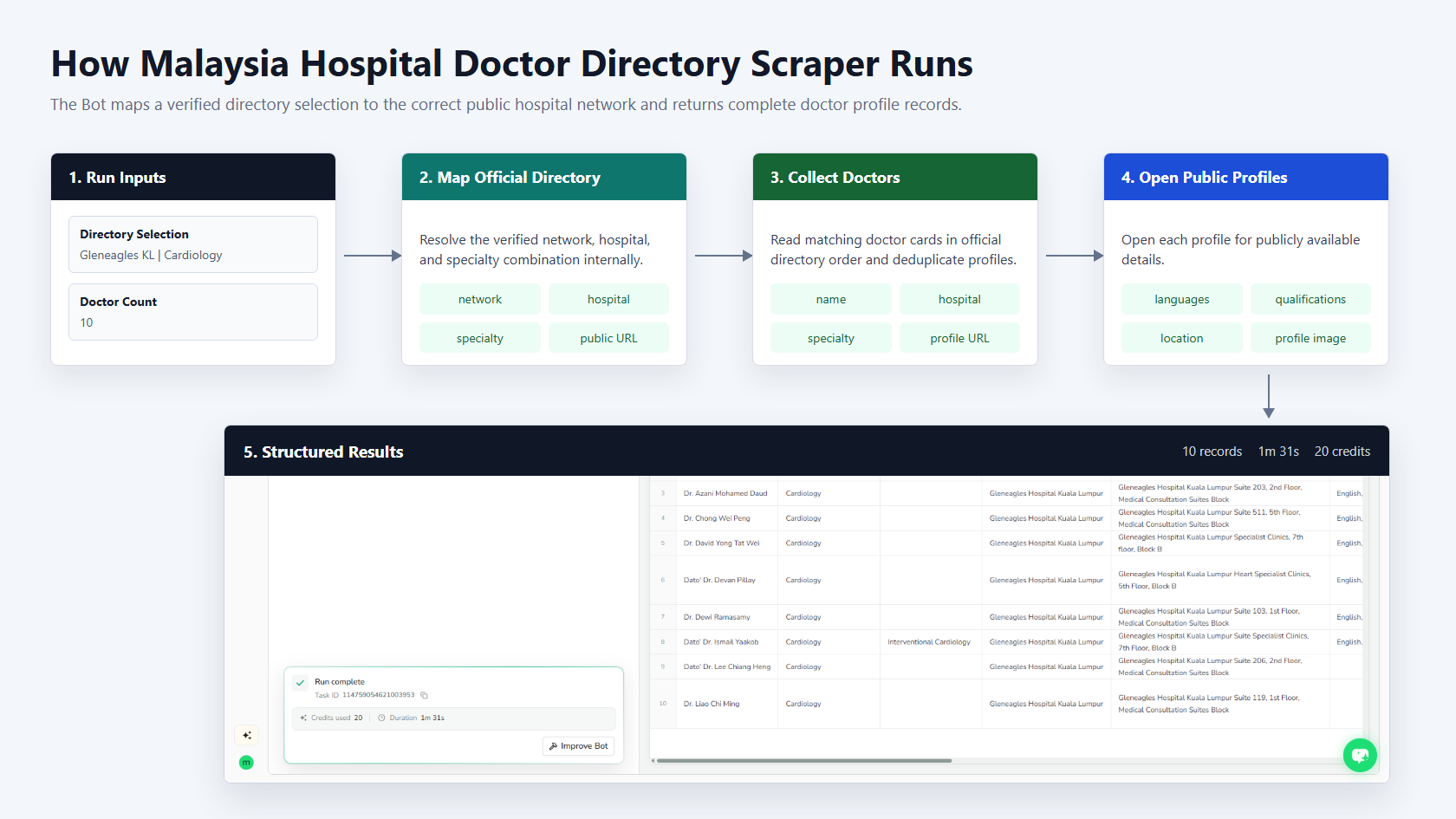Click the 'hospital' tag under Map Official Directory
1456x819 pixels.
[608, 299]
